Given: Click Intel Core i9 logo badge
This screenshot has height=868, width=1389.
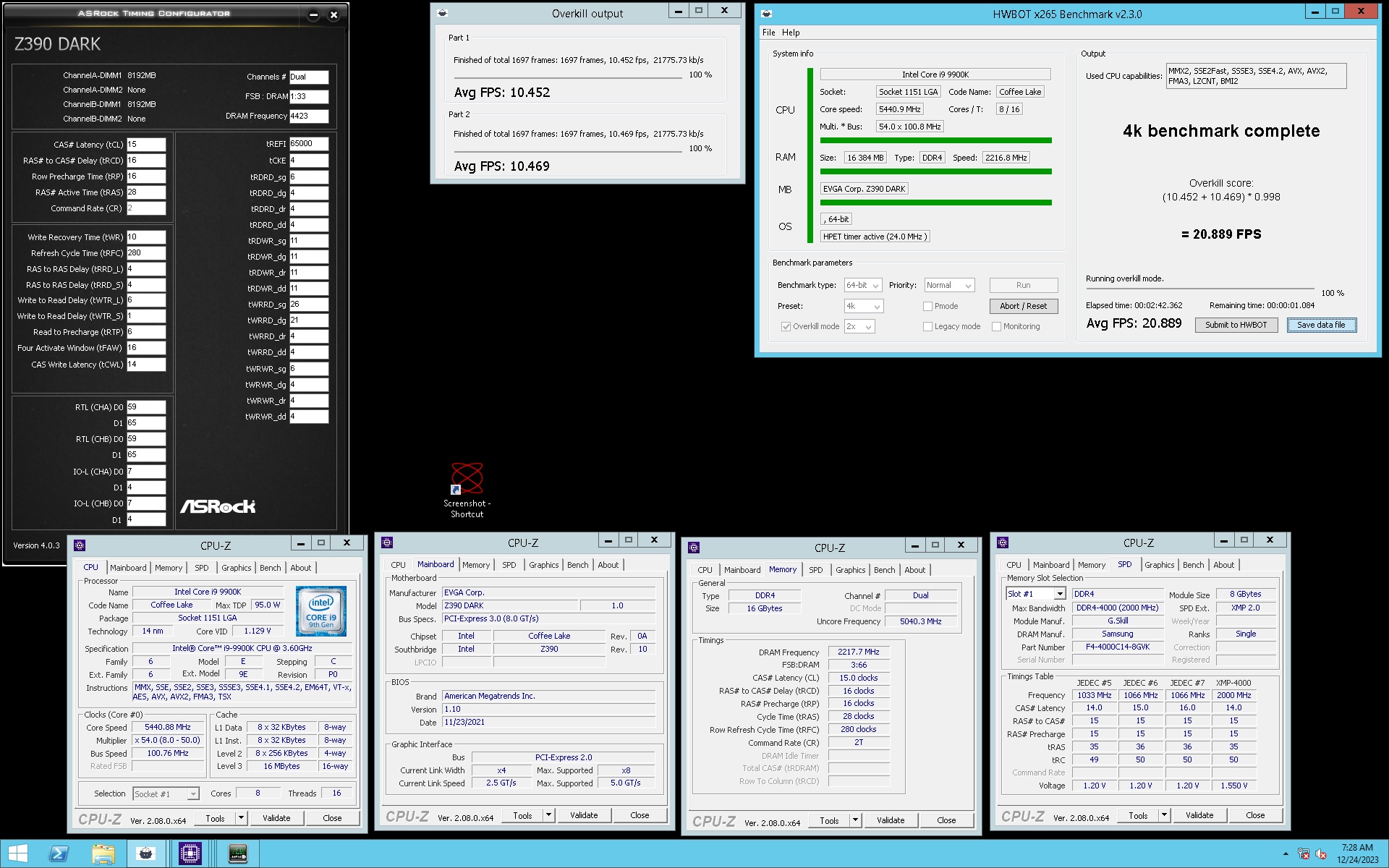Looking at the screenshot, I should click(x=321, y=611).
